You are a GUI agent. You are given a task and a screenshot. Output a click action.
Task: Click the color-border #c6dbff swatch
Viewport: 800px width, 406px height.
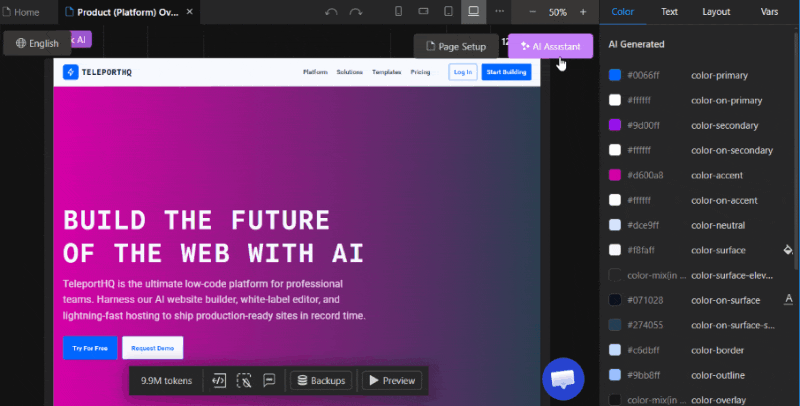click(615, 350)
